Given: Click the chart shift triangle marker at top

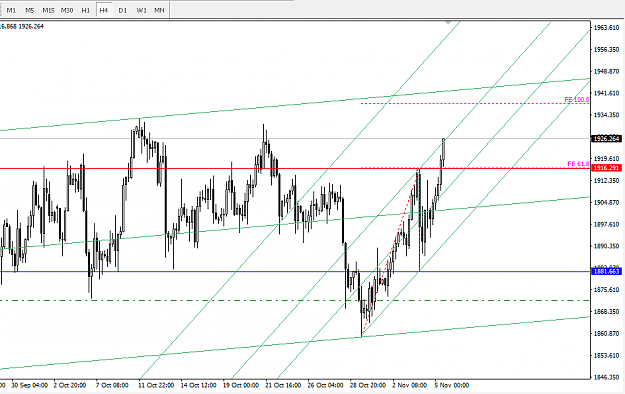Looking at the screenshot, I should (448, 23).
